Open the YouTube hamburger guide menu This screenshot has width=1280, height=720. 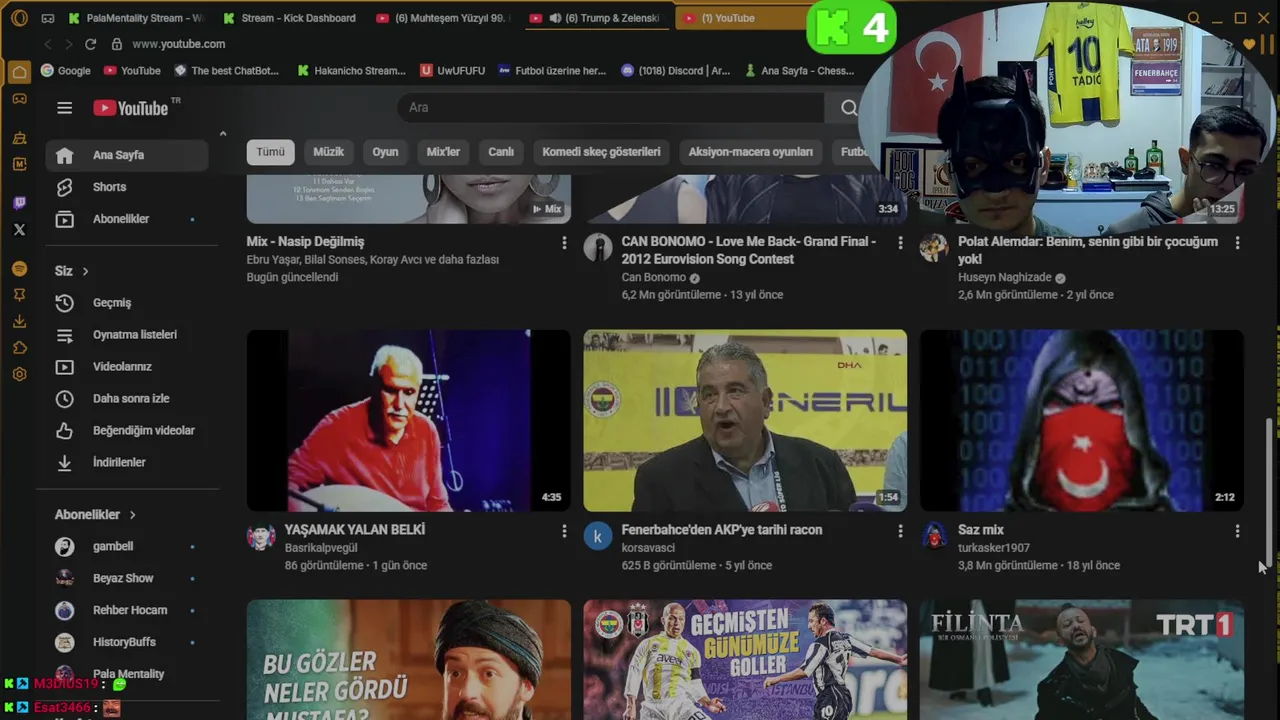point(64,108)
